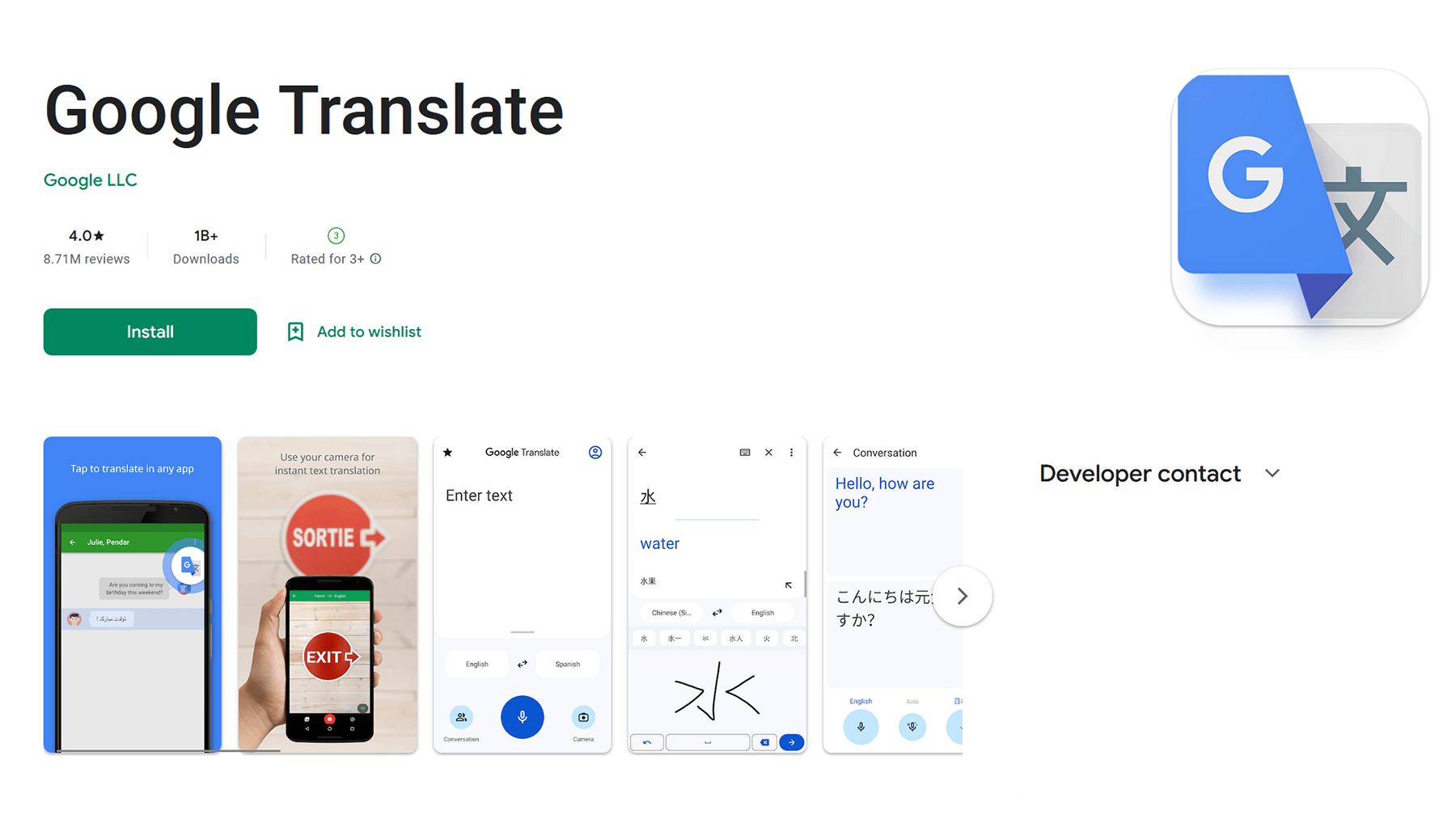Click the wishlist bookmark icon
The height and width of the screenshot is (819, 1456).
click(x=295, y=331)
